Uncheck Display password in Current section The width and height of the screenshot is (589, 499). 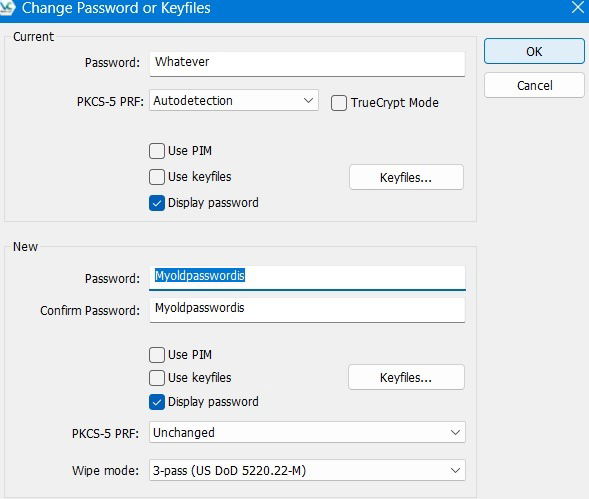click(157, 203)
